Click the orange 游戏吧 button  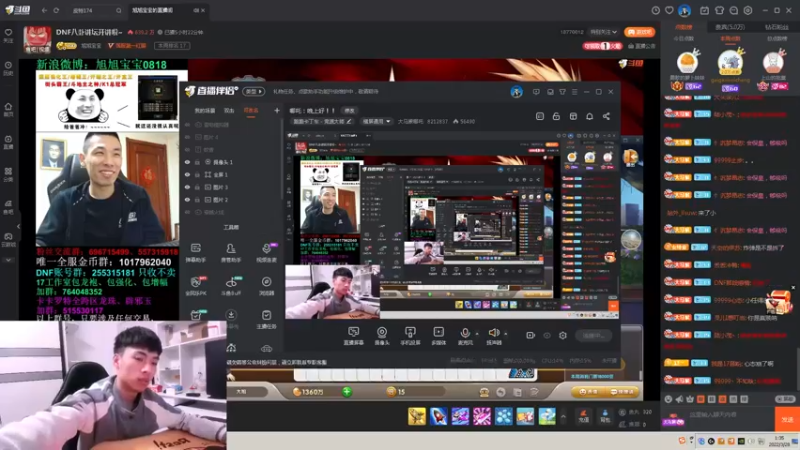[639, 32]
